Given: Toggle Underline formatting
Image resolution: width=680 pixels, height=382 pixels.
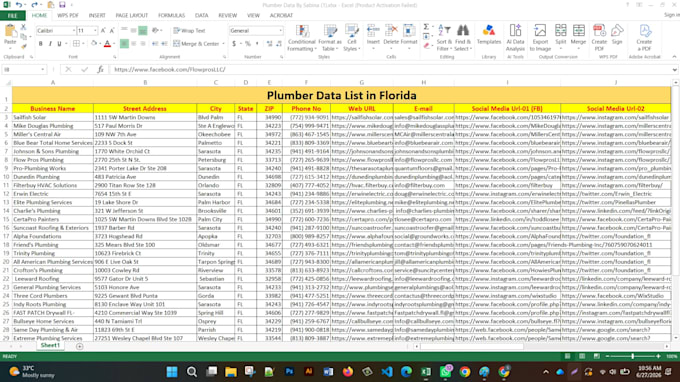Looking at the screenshot, I should 59,44.
